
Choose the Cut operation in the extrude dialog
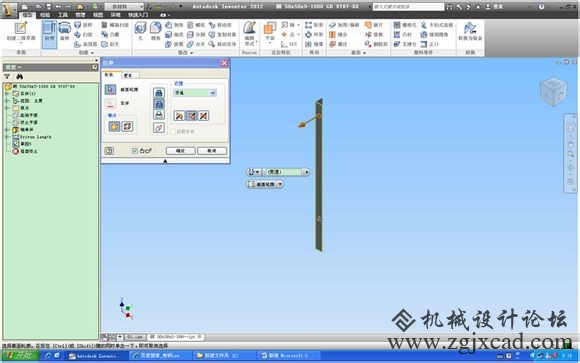tap(159, 104)
